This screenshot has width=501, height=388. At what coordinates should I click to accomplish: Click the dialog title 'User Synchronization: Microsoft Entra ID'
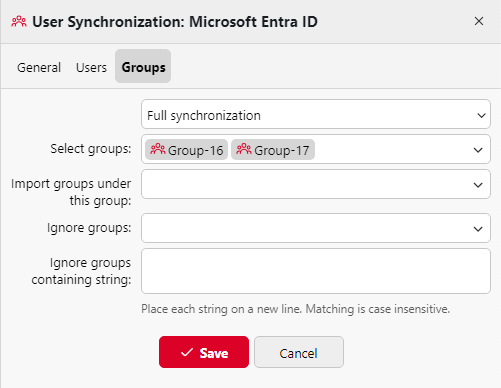175,22
